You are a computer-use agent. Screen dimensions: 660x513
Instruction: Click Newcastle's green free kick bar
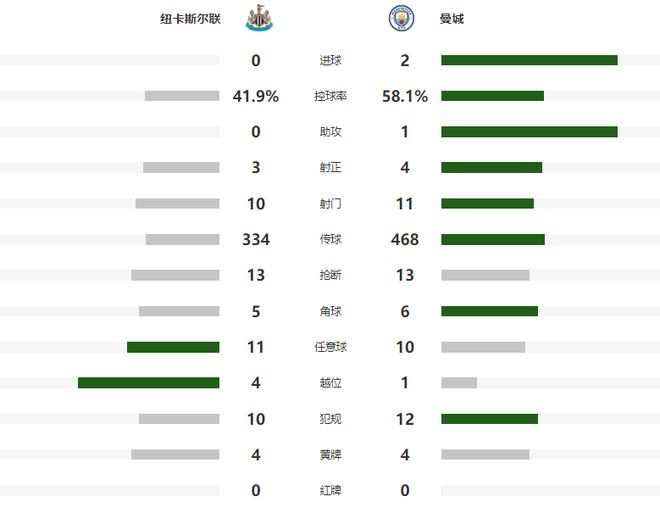(173, 347)
